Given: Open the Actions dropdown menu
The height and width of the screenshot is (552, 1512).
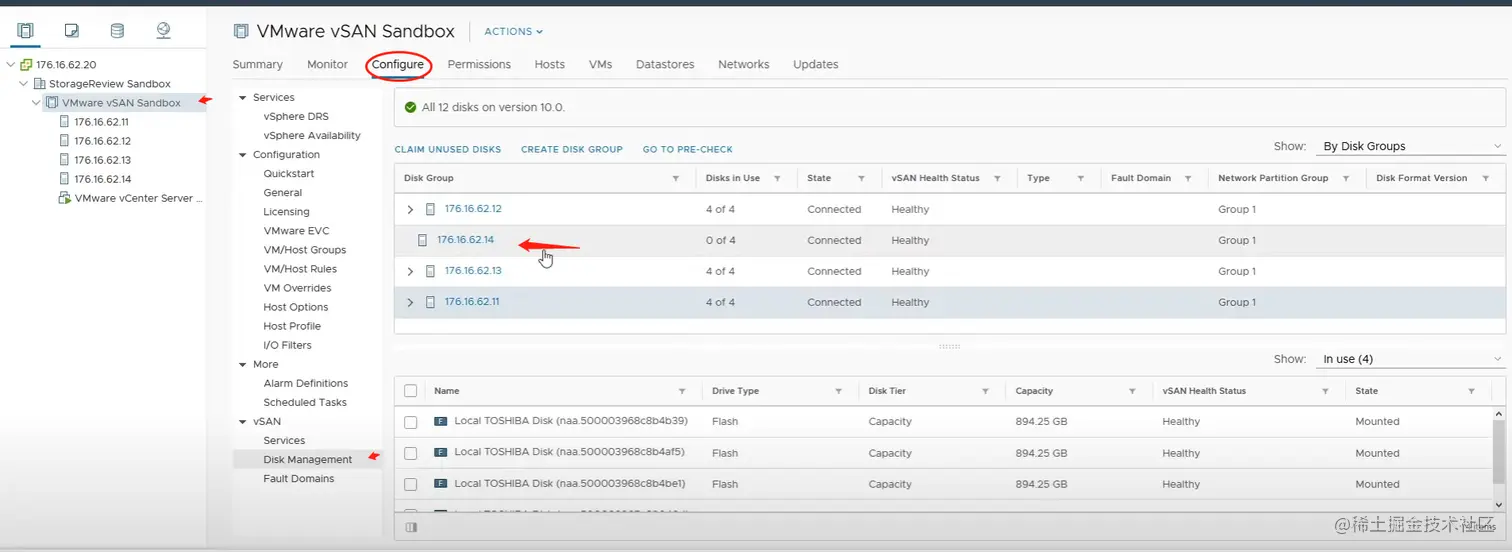Looking at the screenshot, I should pos(513,32).
